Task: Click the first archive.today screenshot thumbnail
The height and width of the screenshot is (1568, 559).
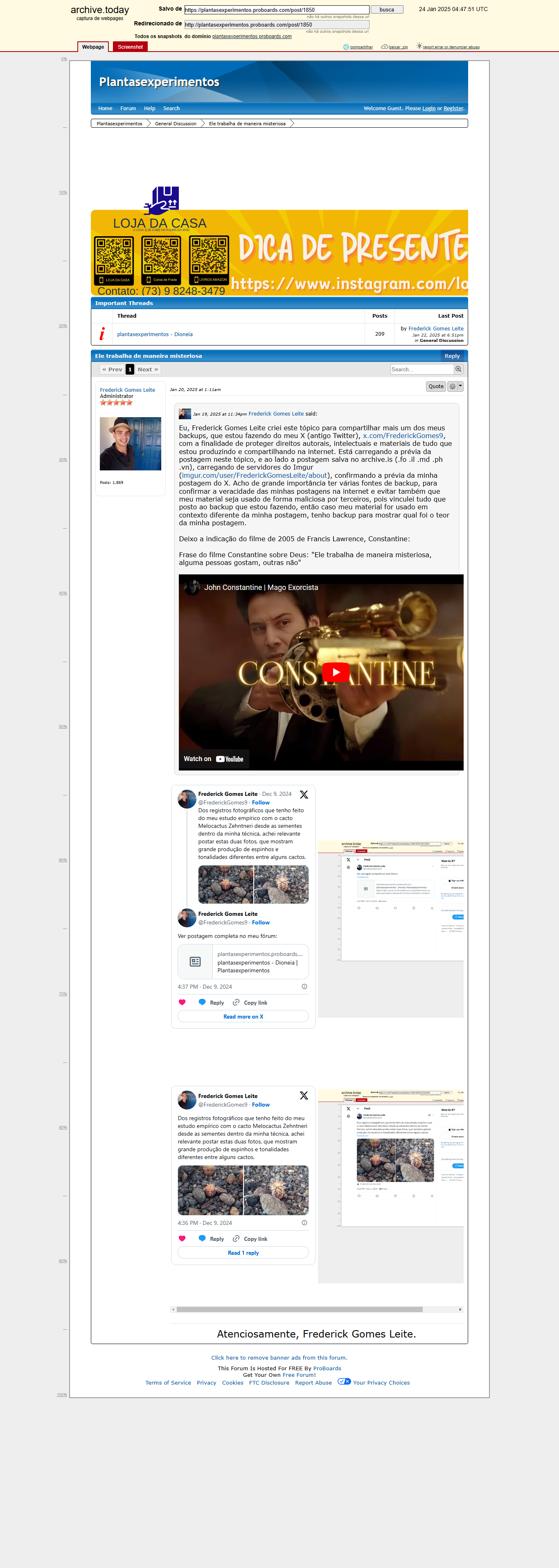Action: (x=390, y=929)
